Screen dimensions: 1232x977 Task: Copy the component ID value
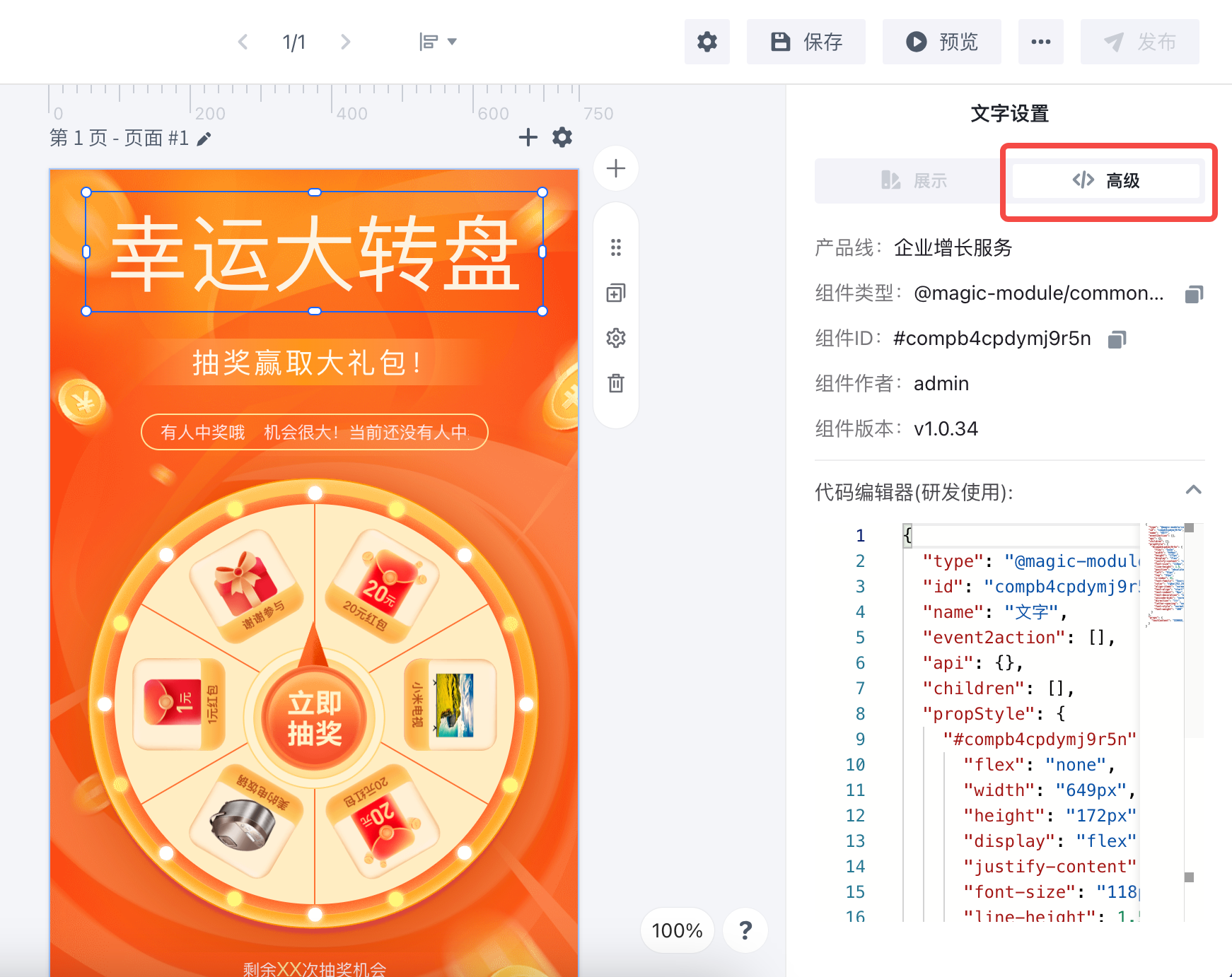coord(1117,339)
